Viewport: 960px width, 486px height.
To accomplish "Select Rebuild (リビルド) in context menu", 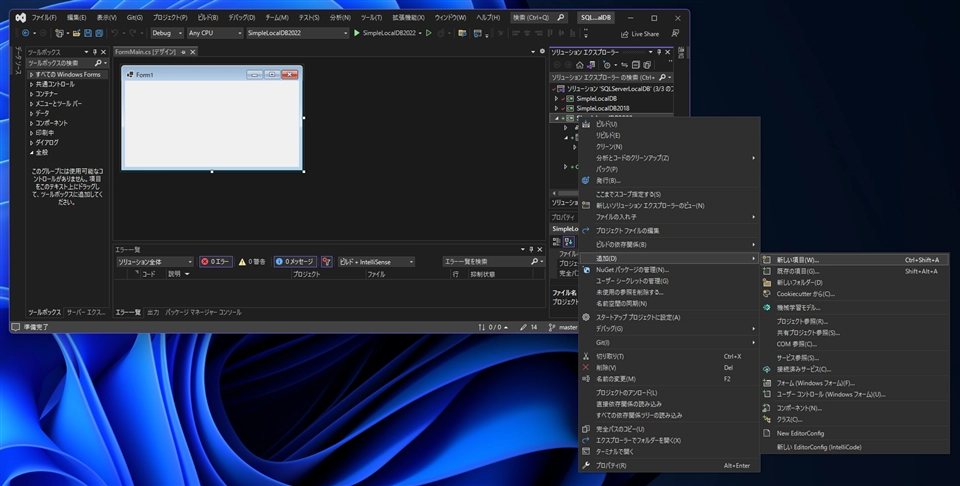I will [608, 135].
